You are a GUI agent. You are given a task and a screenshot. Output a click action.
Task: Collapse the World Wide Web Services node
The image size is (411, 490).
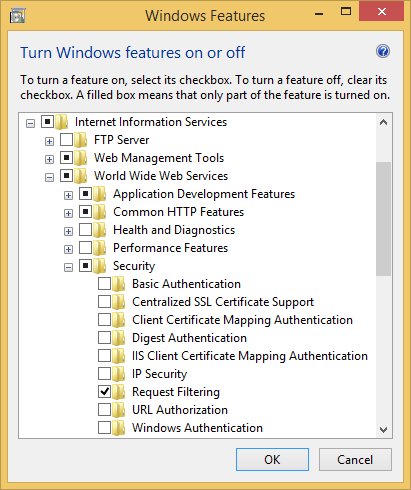[49, 178]
